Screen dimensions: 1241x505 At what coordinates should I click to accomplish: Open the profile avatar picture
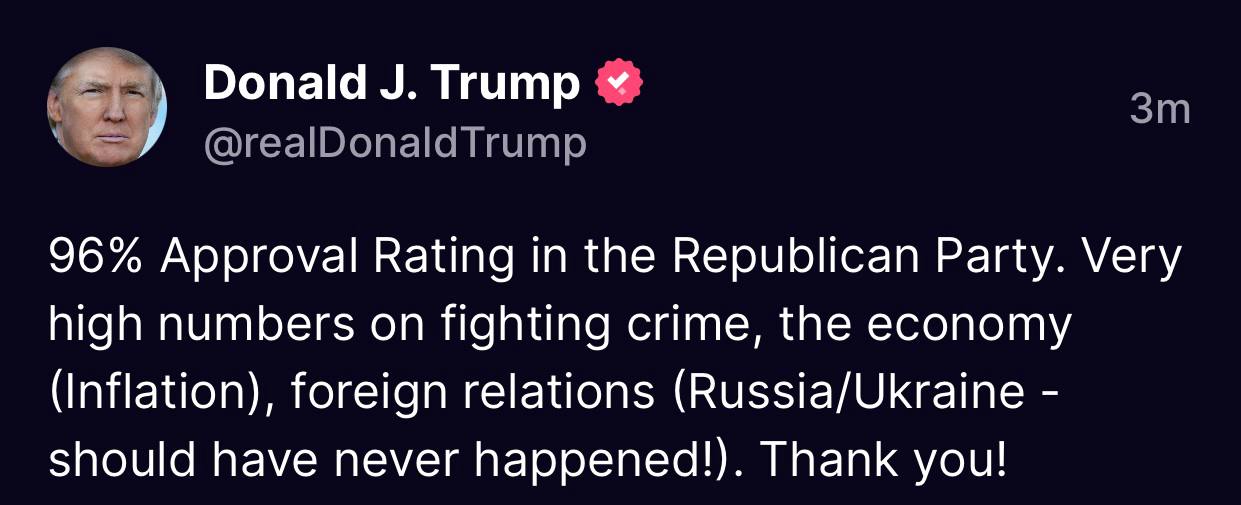coord(107,107)
